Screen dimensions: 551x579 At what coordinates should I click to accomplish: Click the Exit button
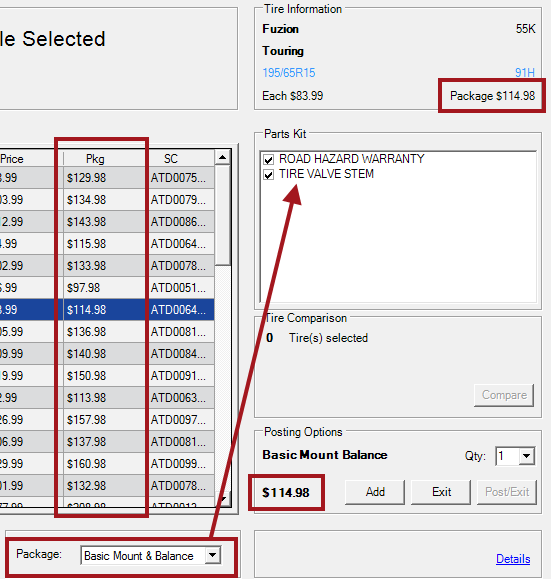(x=441, y=492)
